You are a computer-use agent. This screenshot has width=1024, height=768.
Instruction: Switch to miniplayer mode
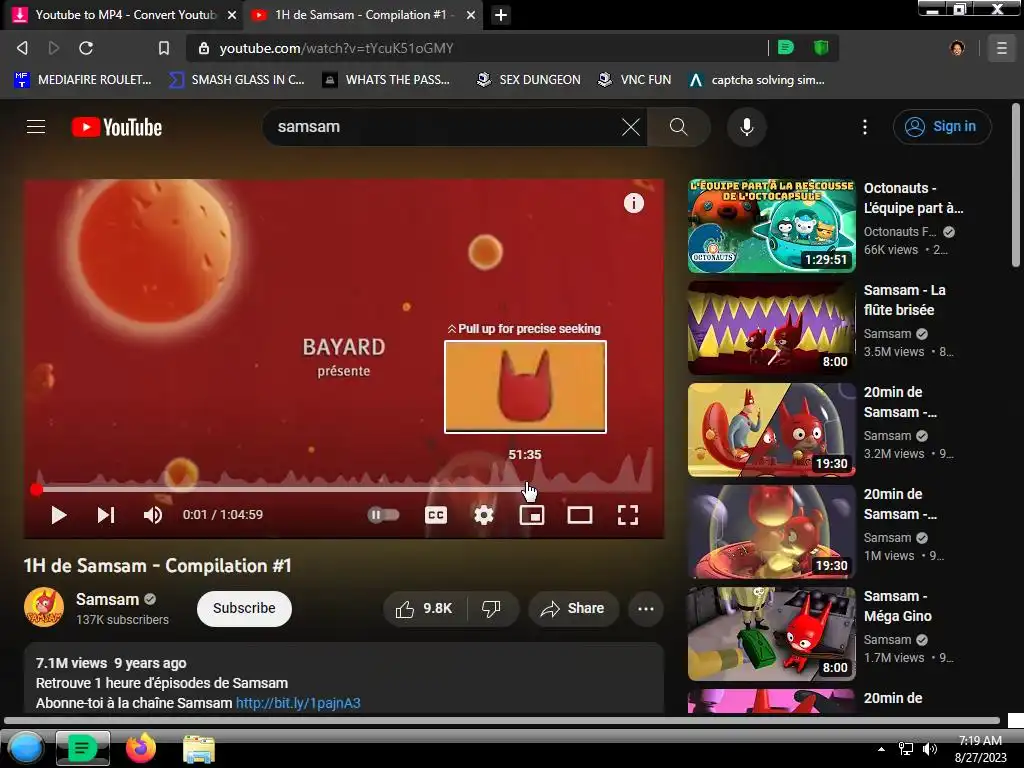(x=532, y=515)
